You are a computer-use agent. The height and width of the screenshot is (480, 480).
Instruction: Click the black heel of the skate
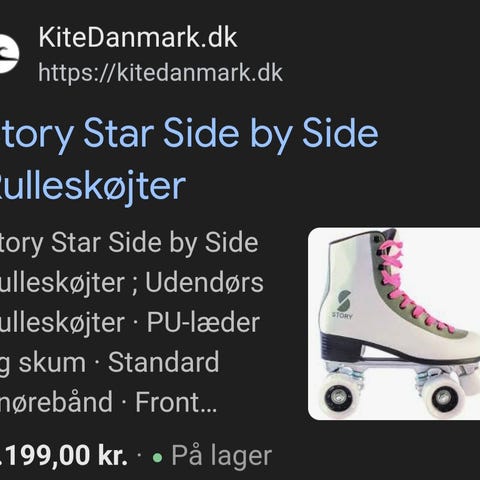[341, 347]
